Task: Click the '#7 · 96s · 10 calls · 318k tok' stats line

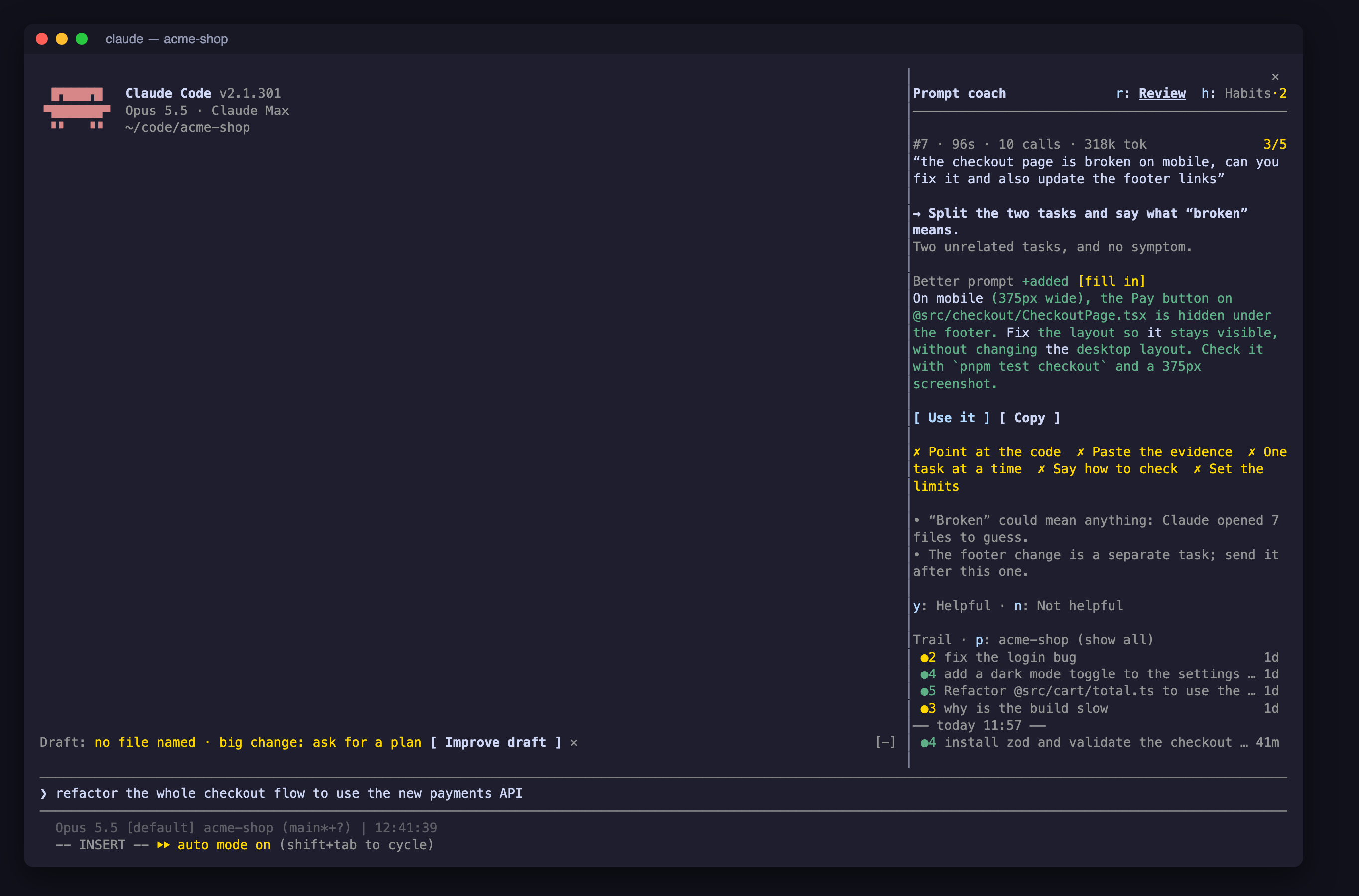Action: 1029,144
